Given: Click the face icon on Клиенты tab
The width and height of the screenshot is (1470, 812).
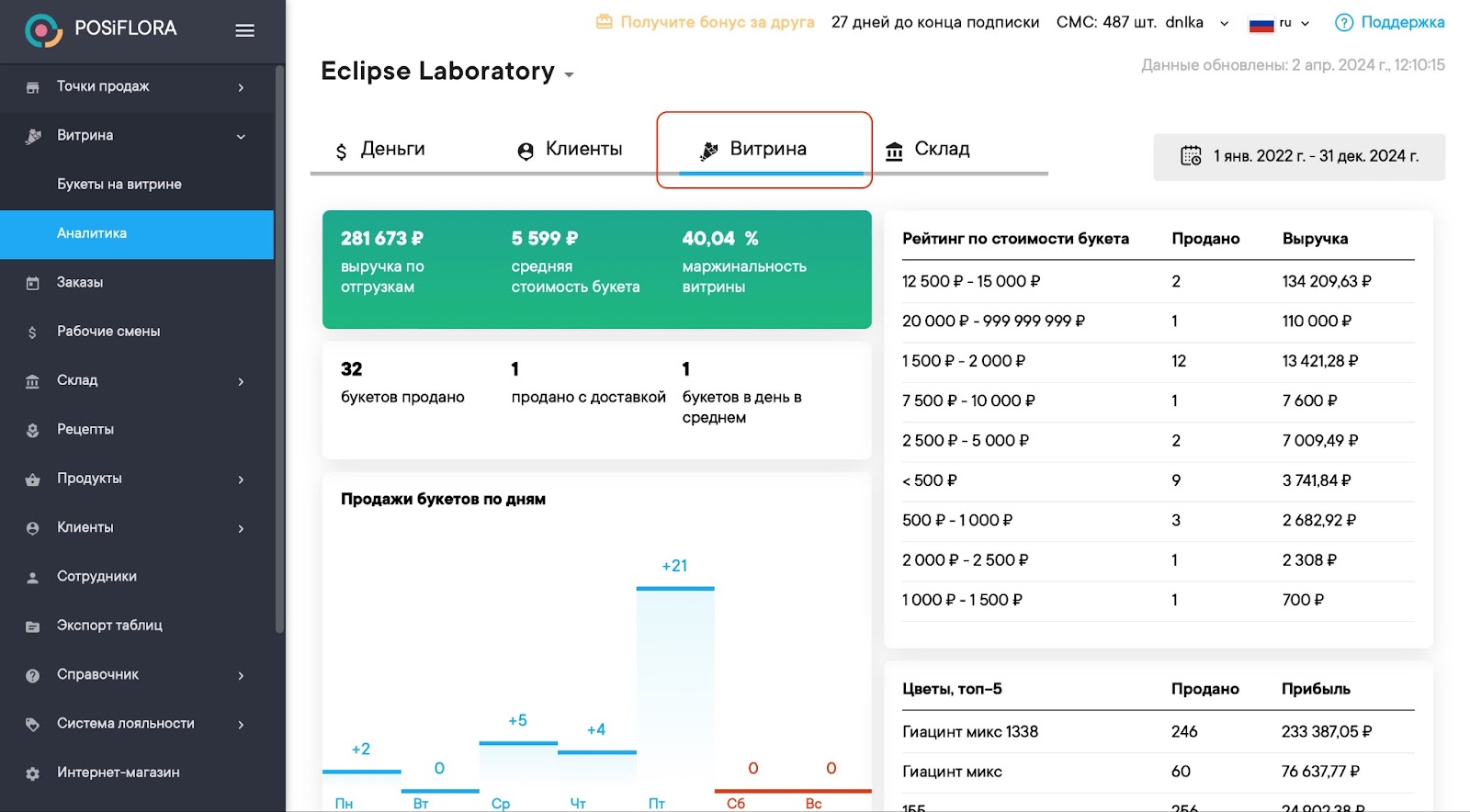Looking at the screenshot, I should click(x=526, y=152).
